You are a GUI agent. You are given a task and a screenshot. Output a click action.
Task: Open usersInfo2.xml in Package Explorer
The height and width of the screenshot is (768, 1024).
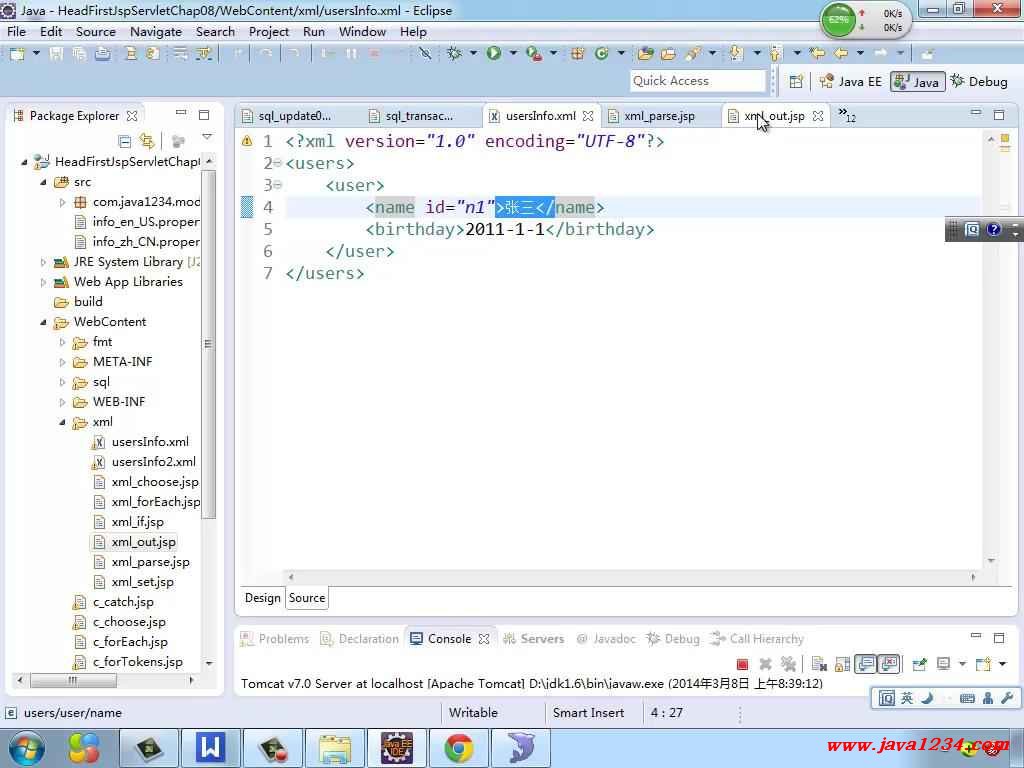pos(153,462)
